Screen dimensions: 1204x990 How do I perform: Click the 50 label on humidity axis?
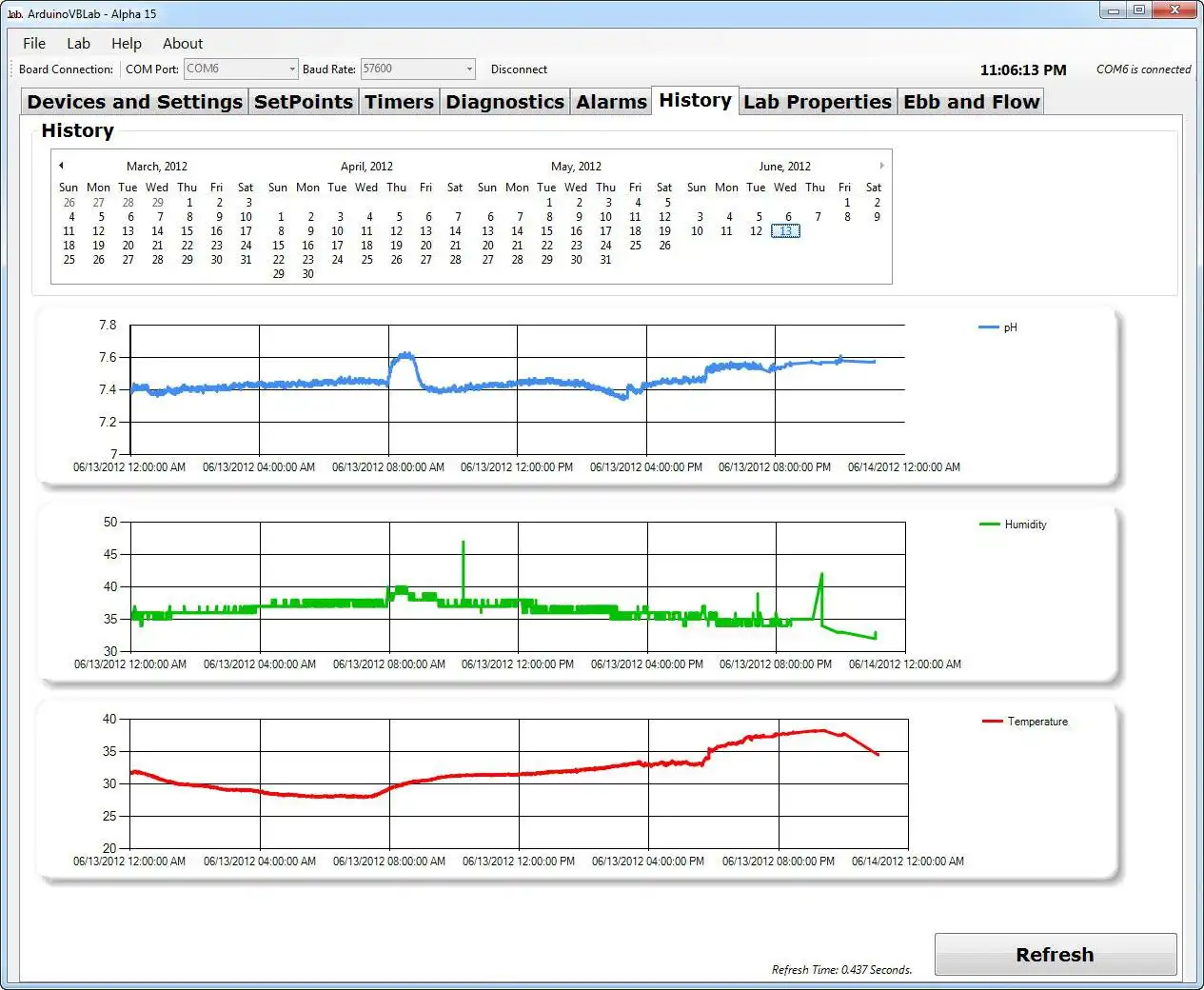coord(110,523)
